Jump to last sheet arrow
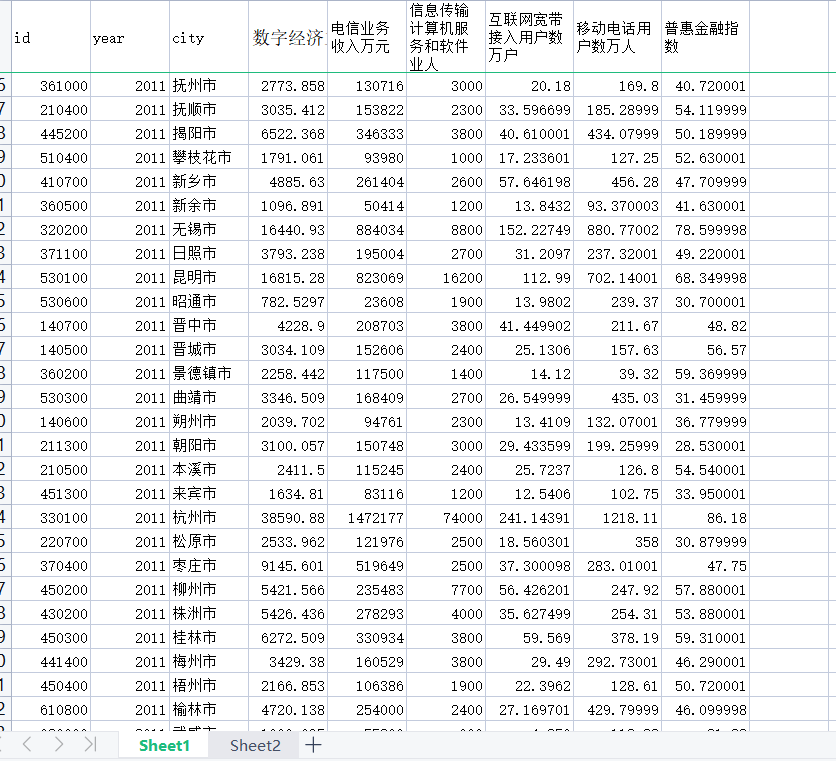This screenshot has height=761, width=836. pyautogui.click(x=90, y=744)
